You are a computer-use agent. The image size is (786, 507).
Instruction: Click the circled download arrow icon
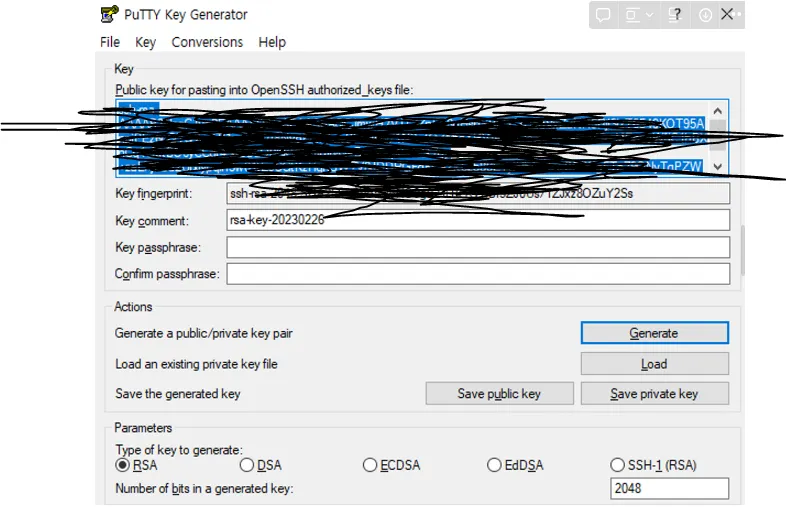coord(705,16)
